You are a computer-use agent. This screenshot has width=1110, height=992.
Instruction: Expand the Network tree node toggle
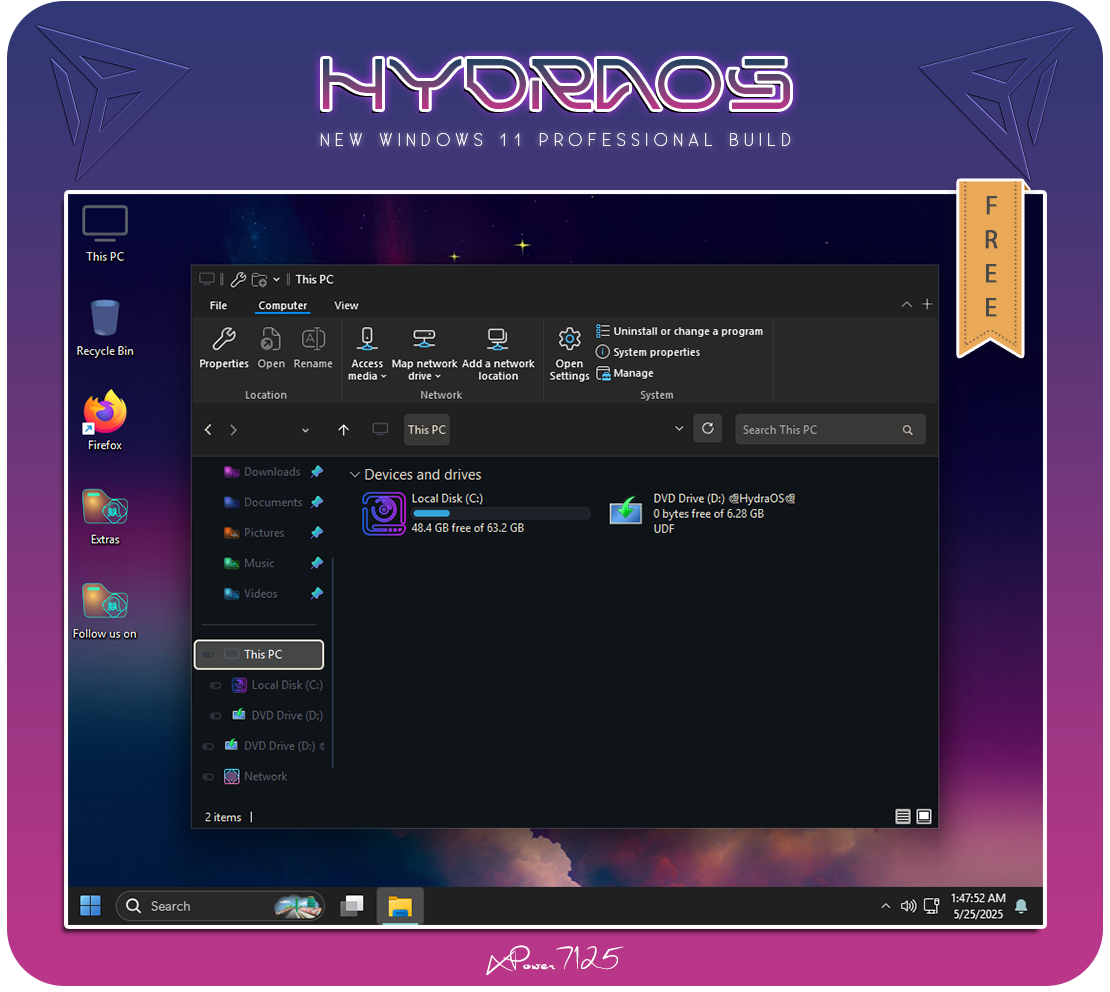208,776
